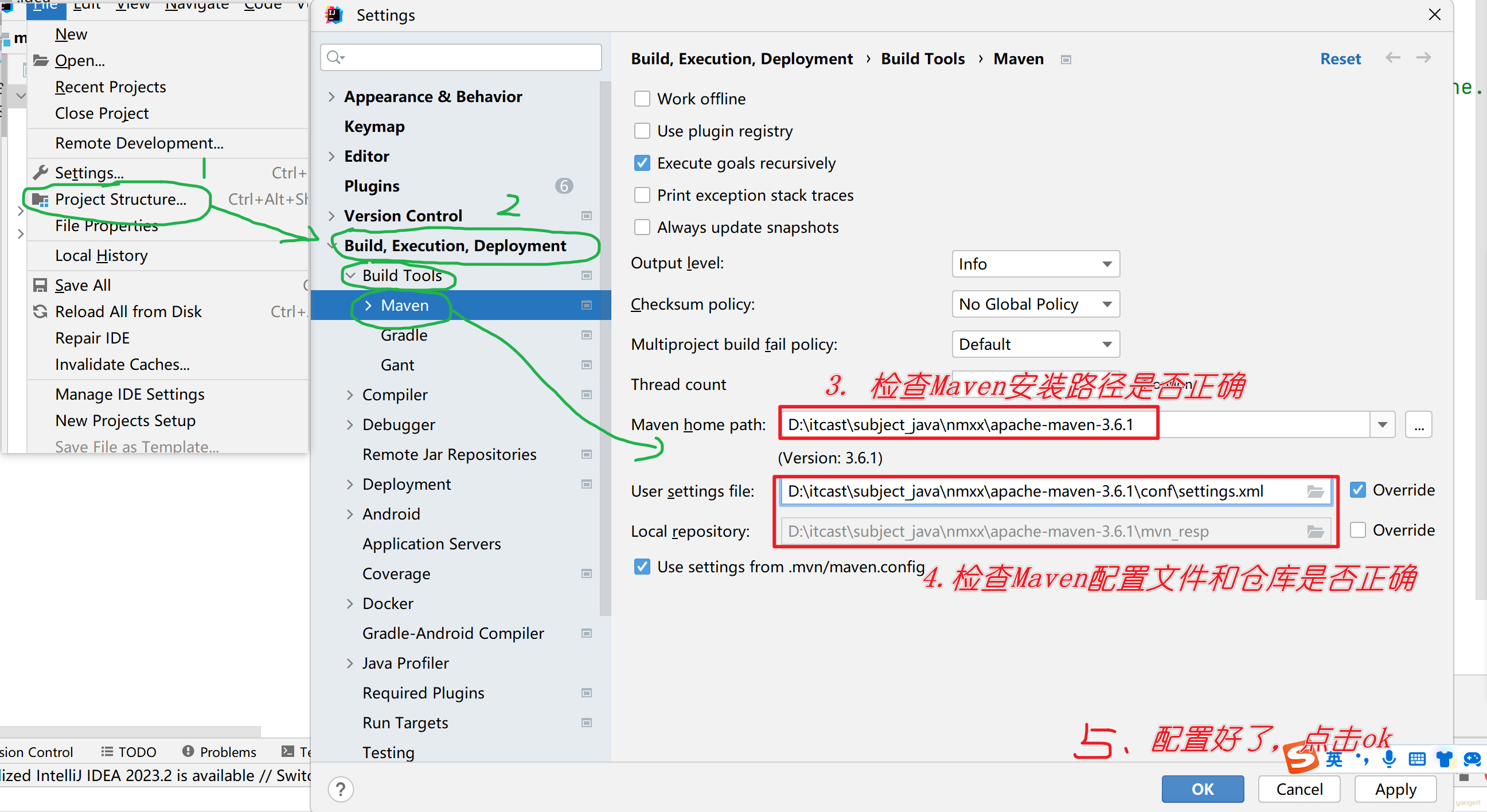Open the Checksum policy dropdown
Screen dimensions: 1487x812
tap(1036, 304)
